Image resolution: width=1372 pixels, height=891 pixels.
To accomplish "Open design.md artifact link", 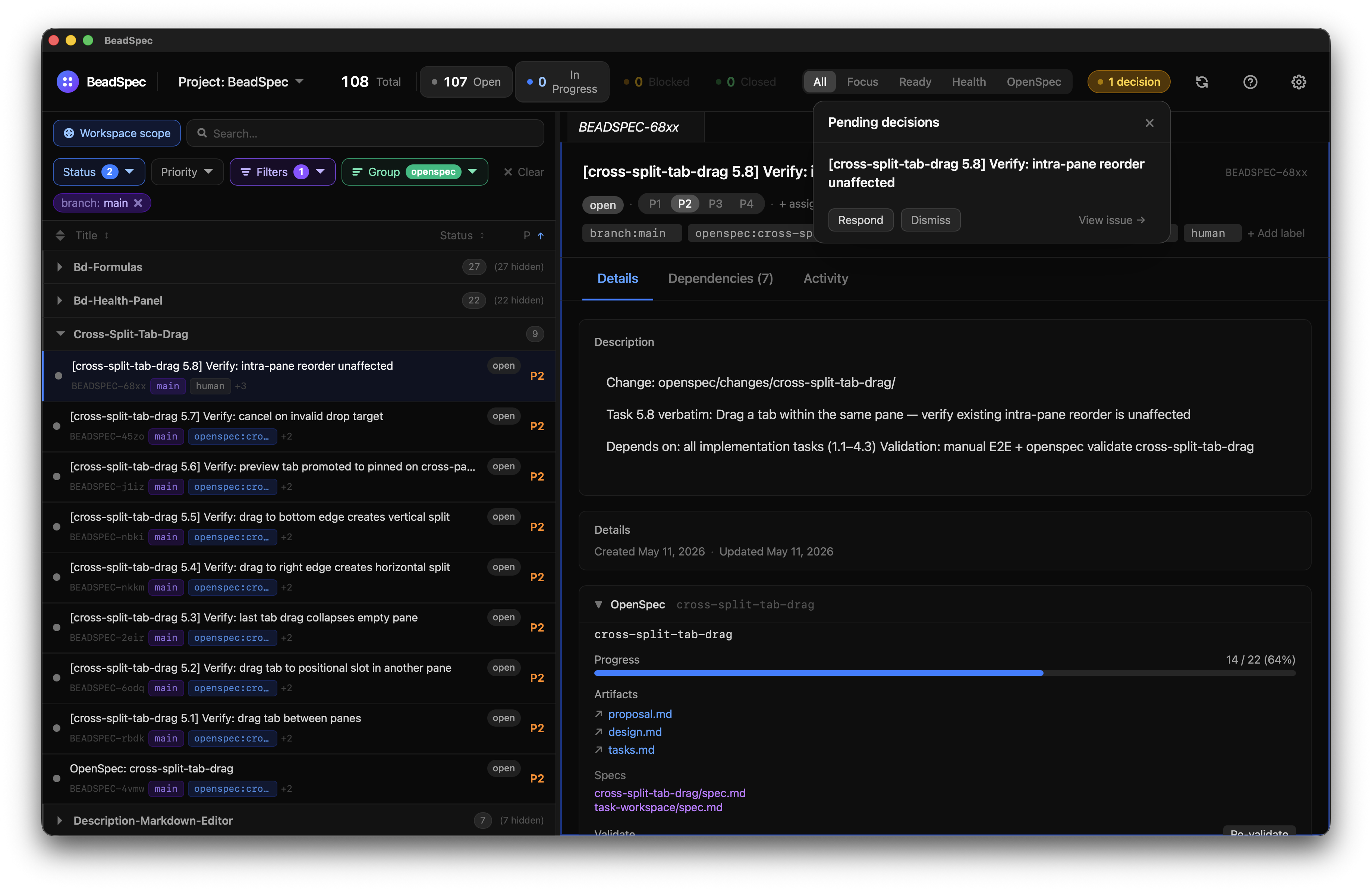I will coord(635,731).
